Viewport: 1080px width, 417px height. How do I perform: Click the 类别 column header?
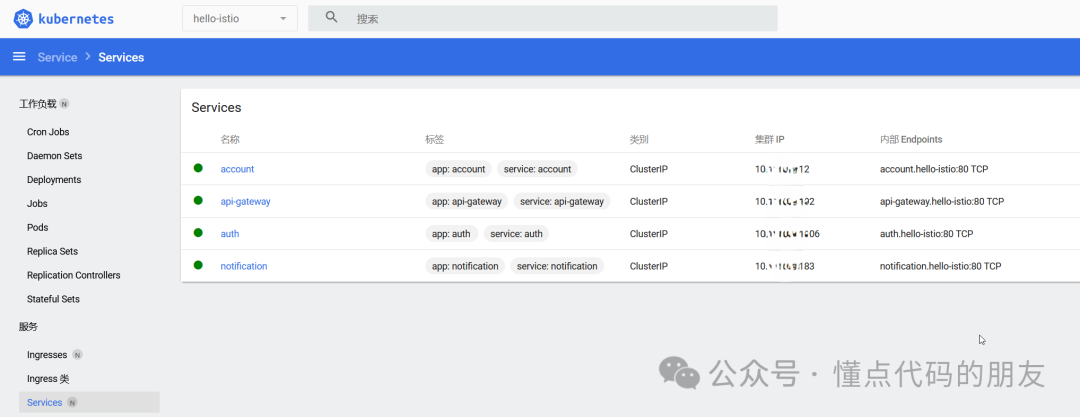(x=639, y=139)
